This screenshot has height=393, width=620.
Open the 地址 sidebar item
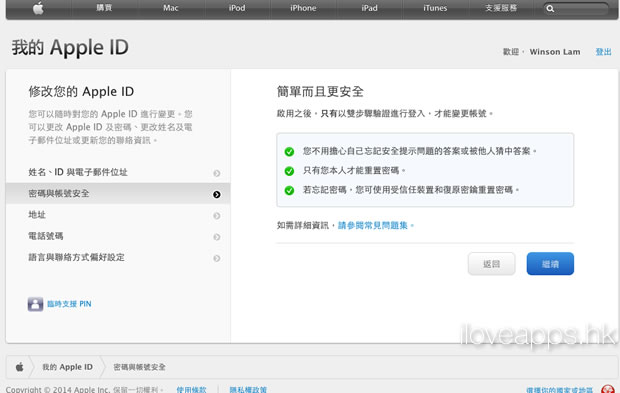click(x=118, y=215)
